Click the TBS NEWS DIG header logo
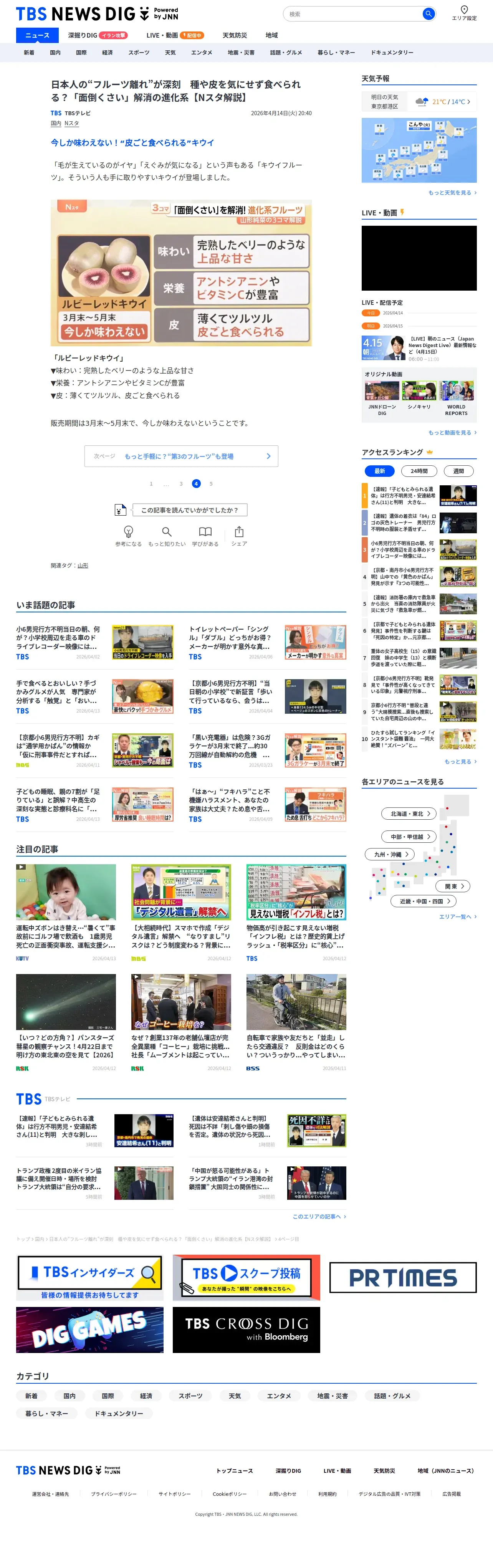Viewport: 493px width, 1568px height. pos(98,14)
